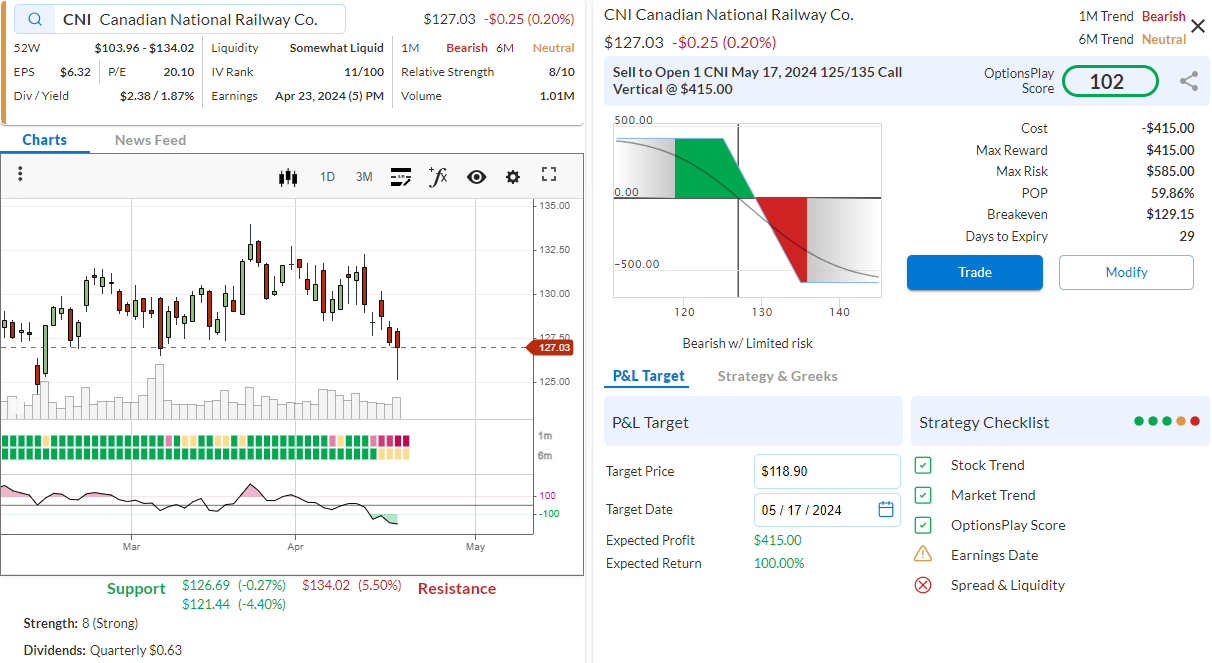Click the 52W range $103.96 - $134.02
1212x663 pixels.
(144, 48)
